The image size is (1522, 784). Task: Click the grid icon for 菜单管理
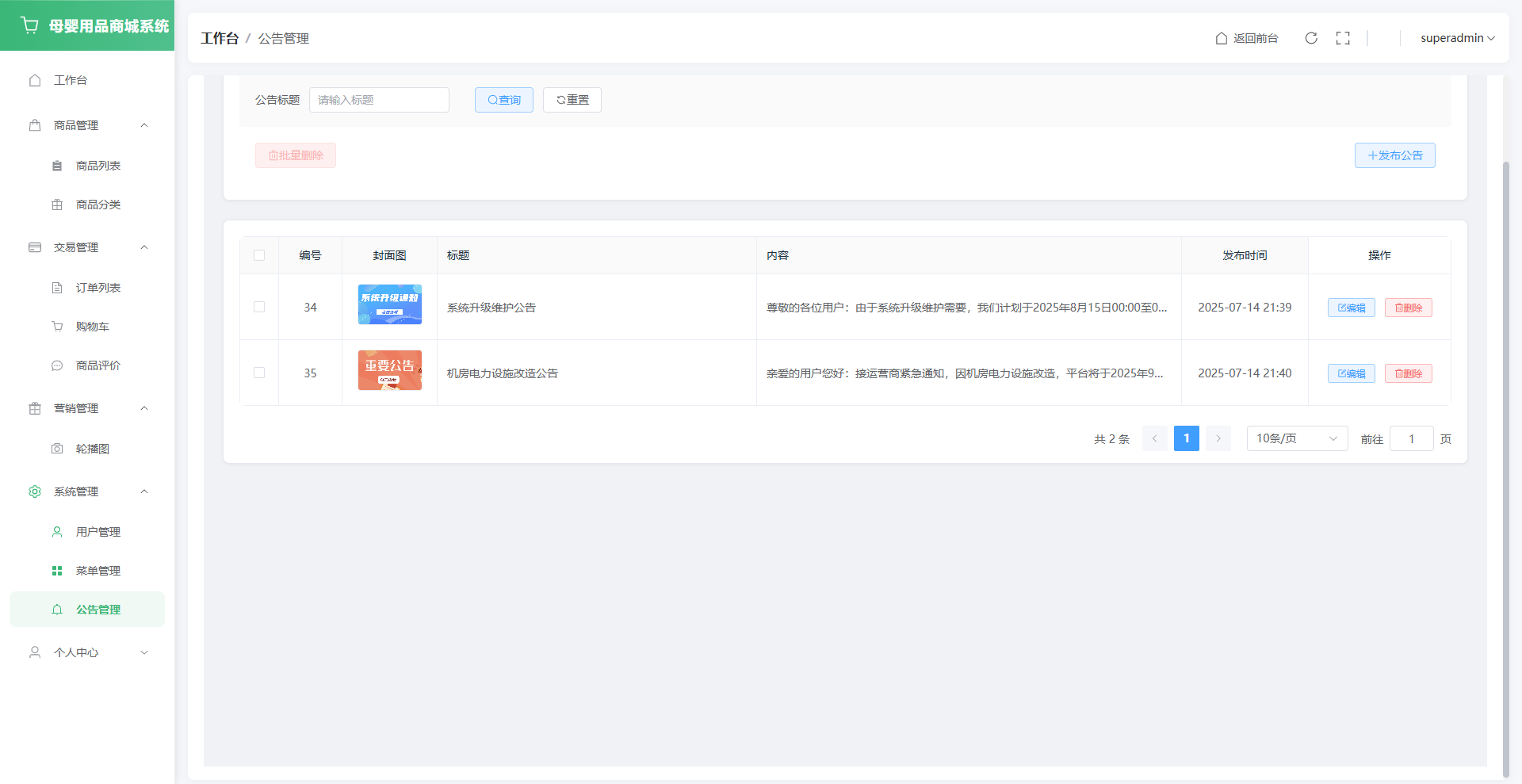[57, 571]
